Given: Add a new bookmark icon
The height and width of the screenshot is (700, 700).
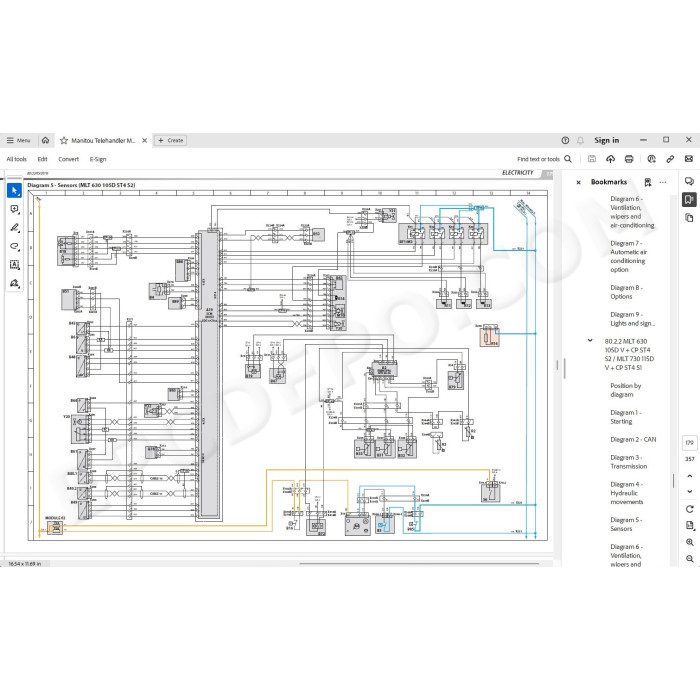Looking at the screenshot, I should [647, 182].
